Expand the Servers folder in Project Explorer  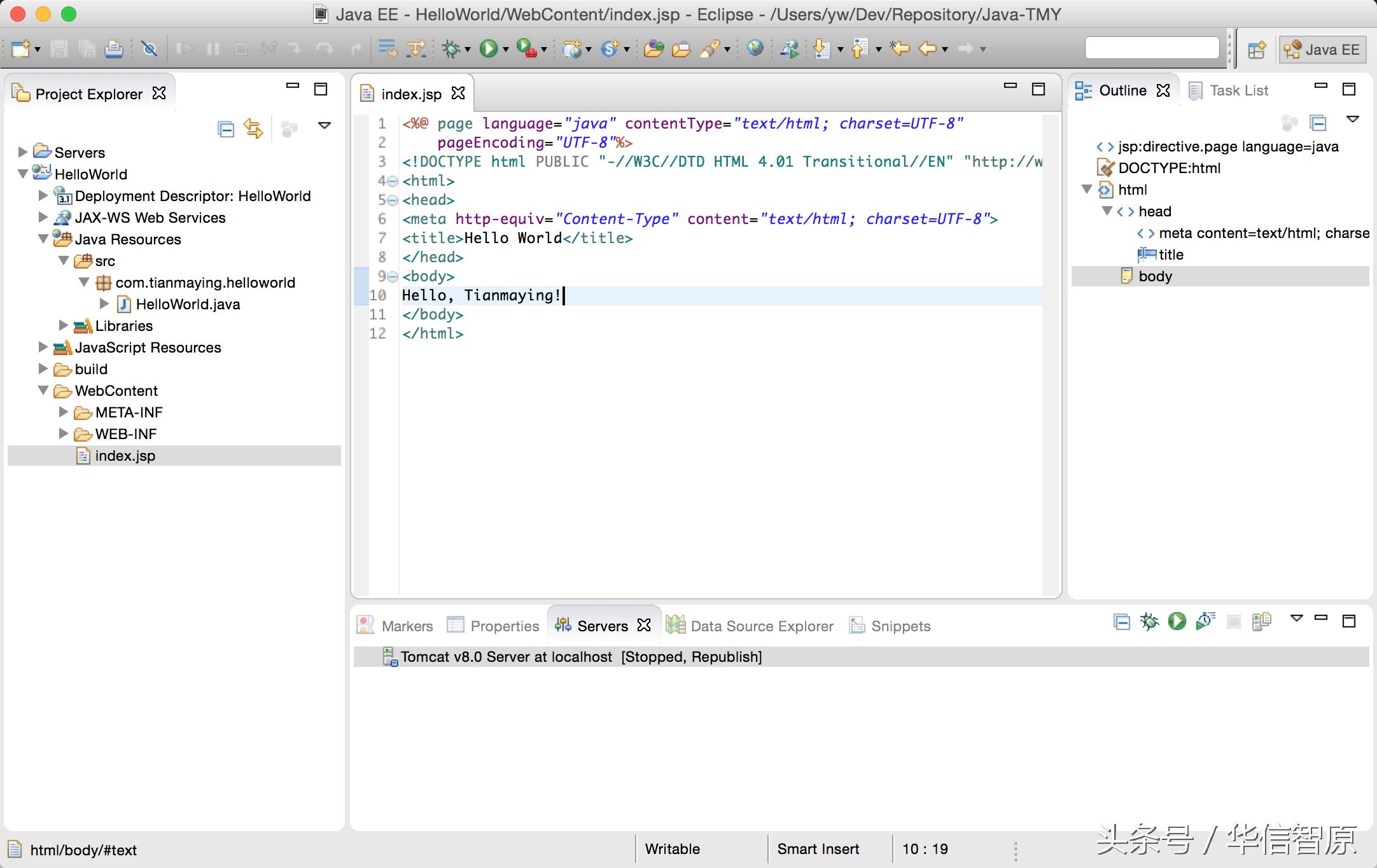[x=23, y=152]
